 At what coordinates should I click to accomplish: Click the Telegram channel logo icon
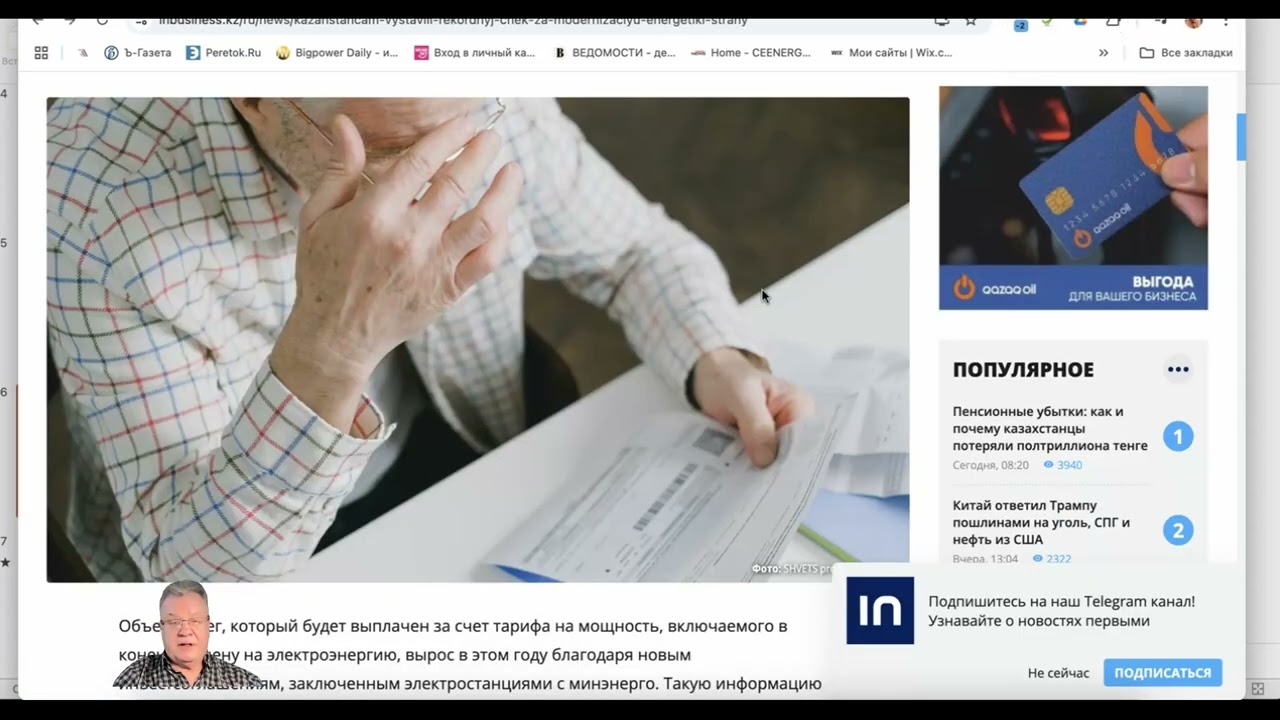coord(880,610)
